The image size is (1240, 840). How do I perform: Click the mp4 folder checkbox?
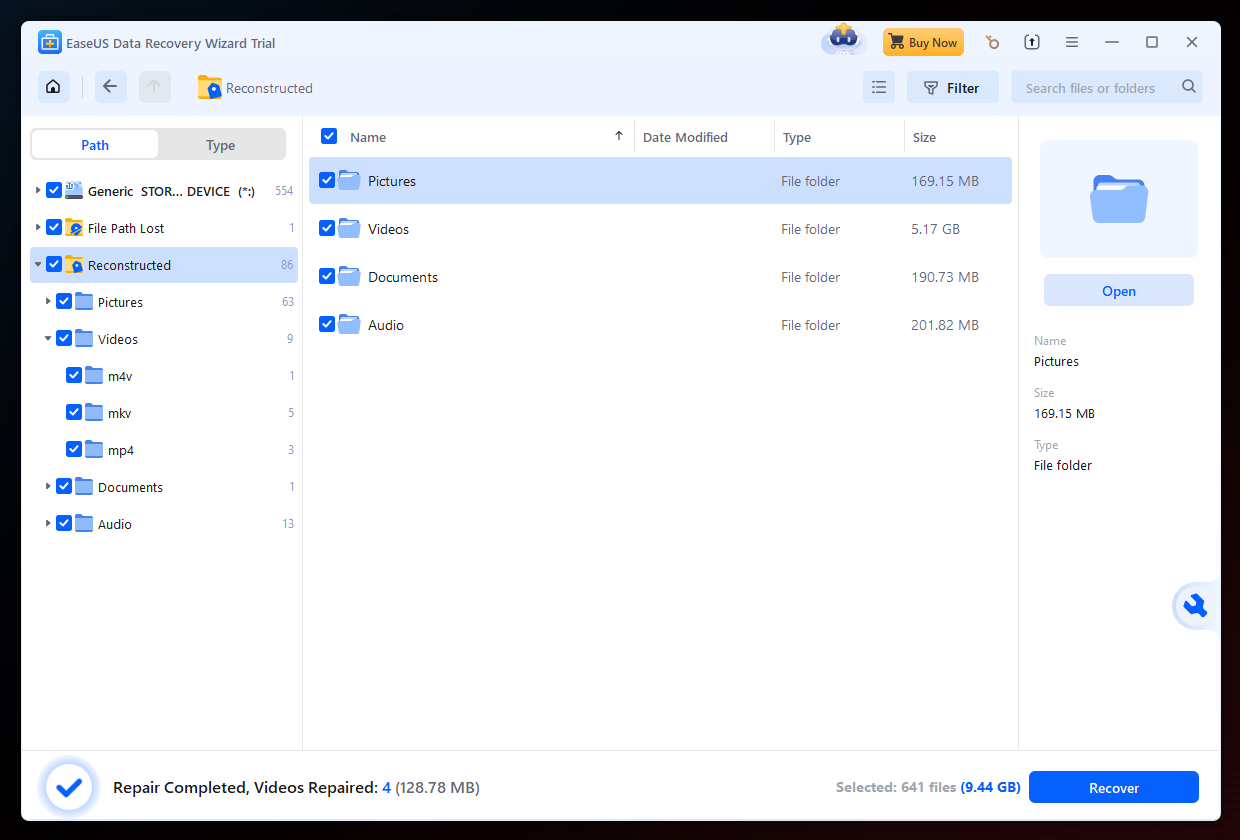pyautogui.click(x=74, y=449)
